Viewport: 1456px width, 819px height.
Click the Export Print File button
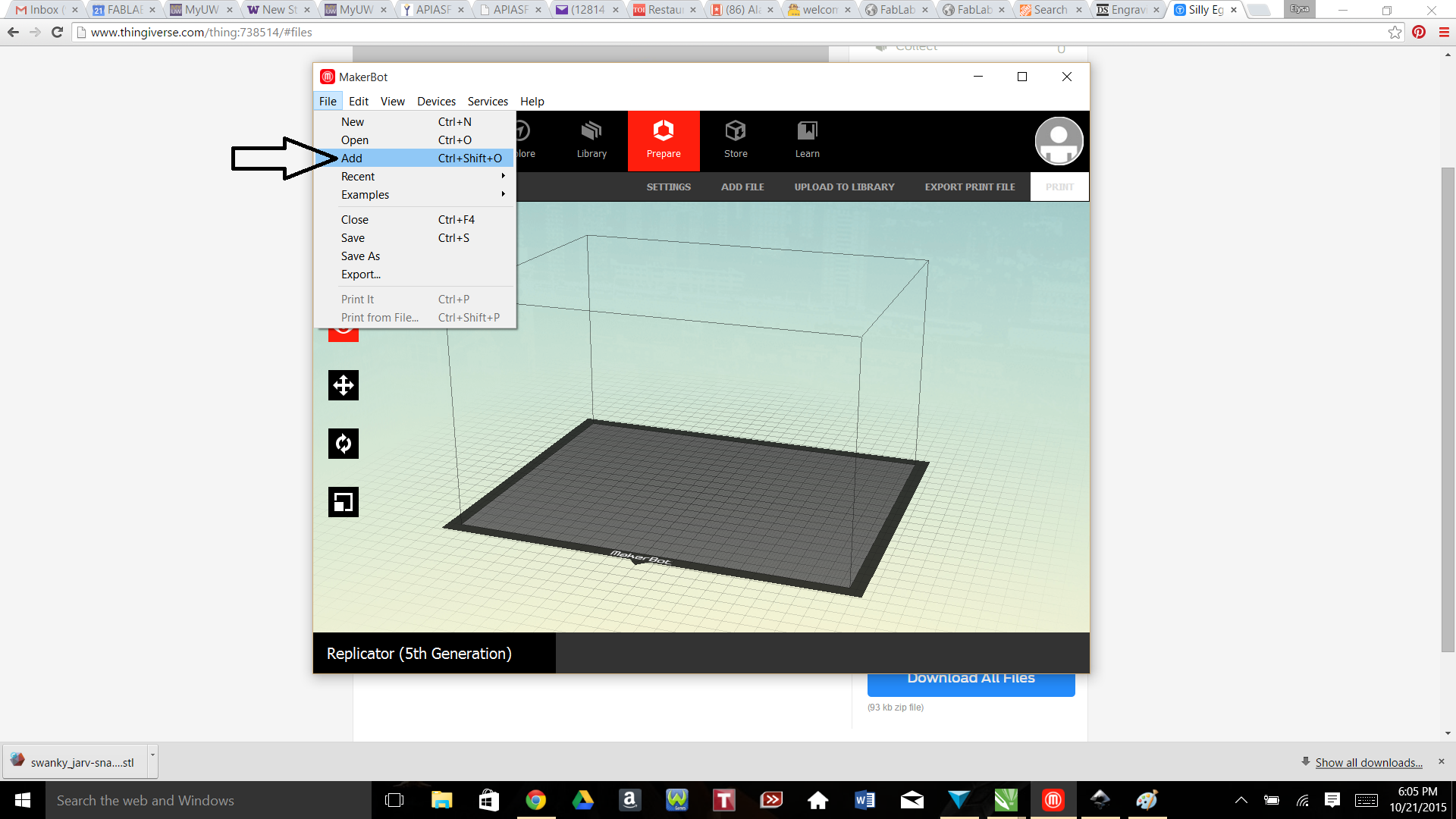[x=969, y=187]
